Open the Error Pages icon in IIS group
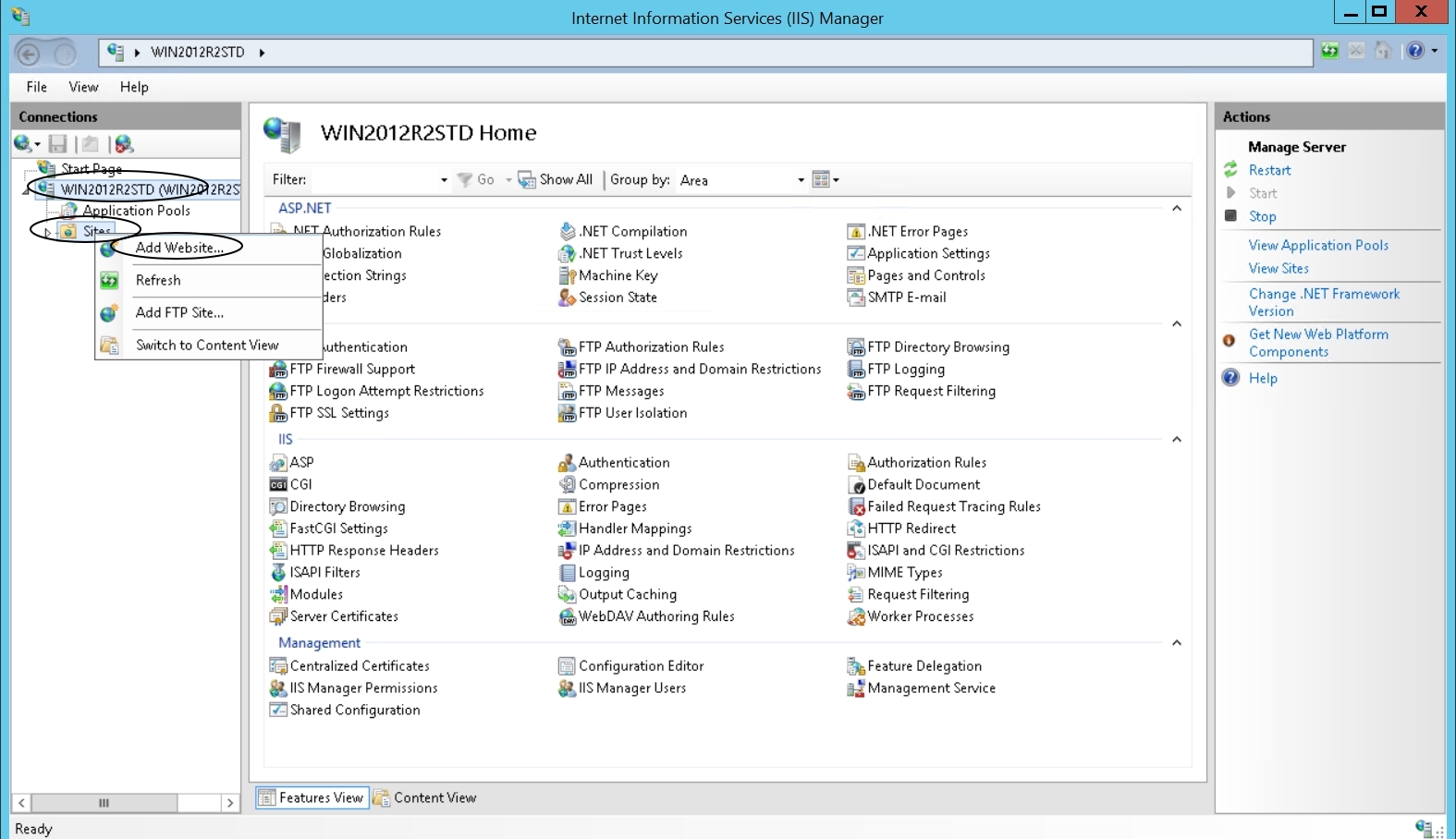 pos(568,506)
